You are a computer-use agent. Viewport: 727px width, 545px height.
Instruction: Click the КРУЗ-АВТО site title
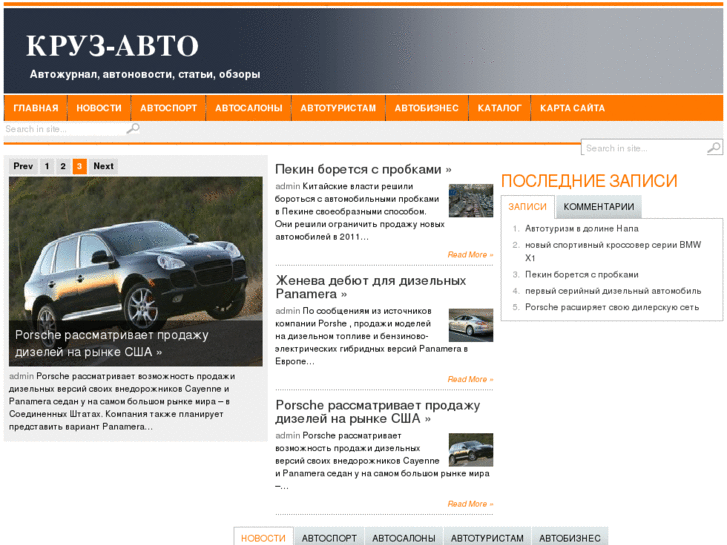click(x=112, y=45)
